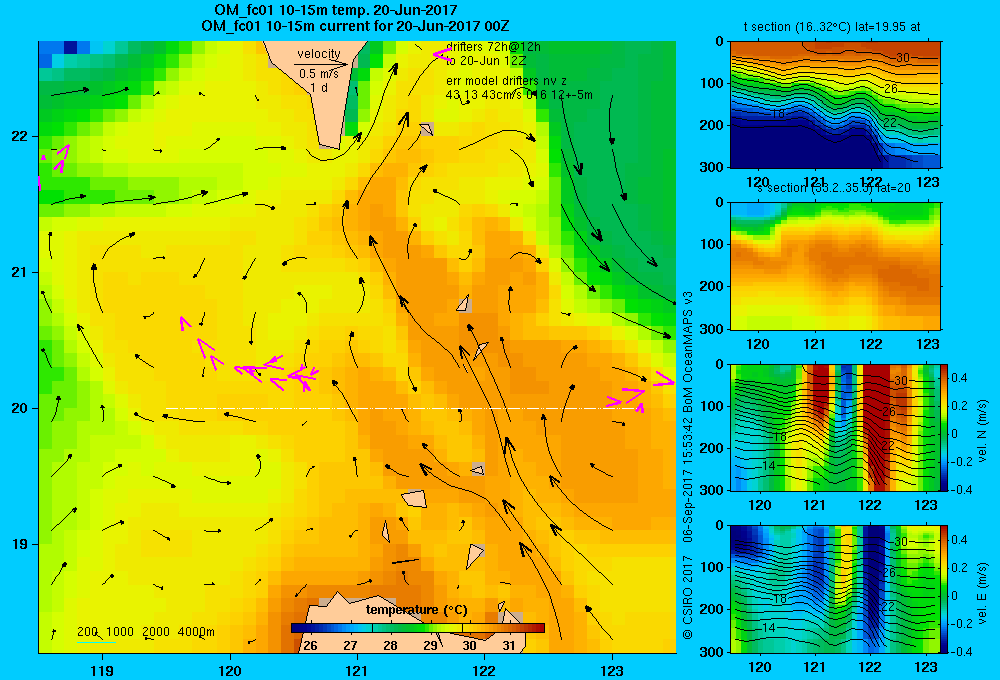Click the '18' contour label in the t section

pyautogui.click(x=777, y=114)
